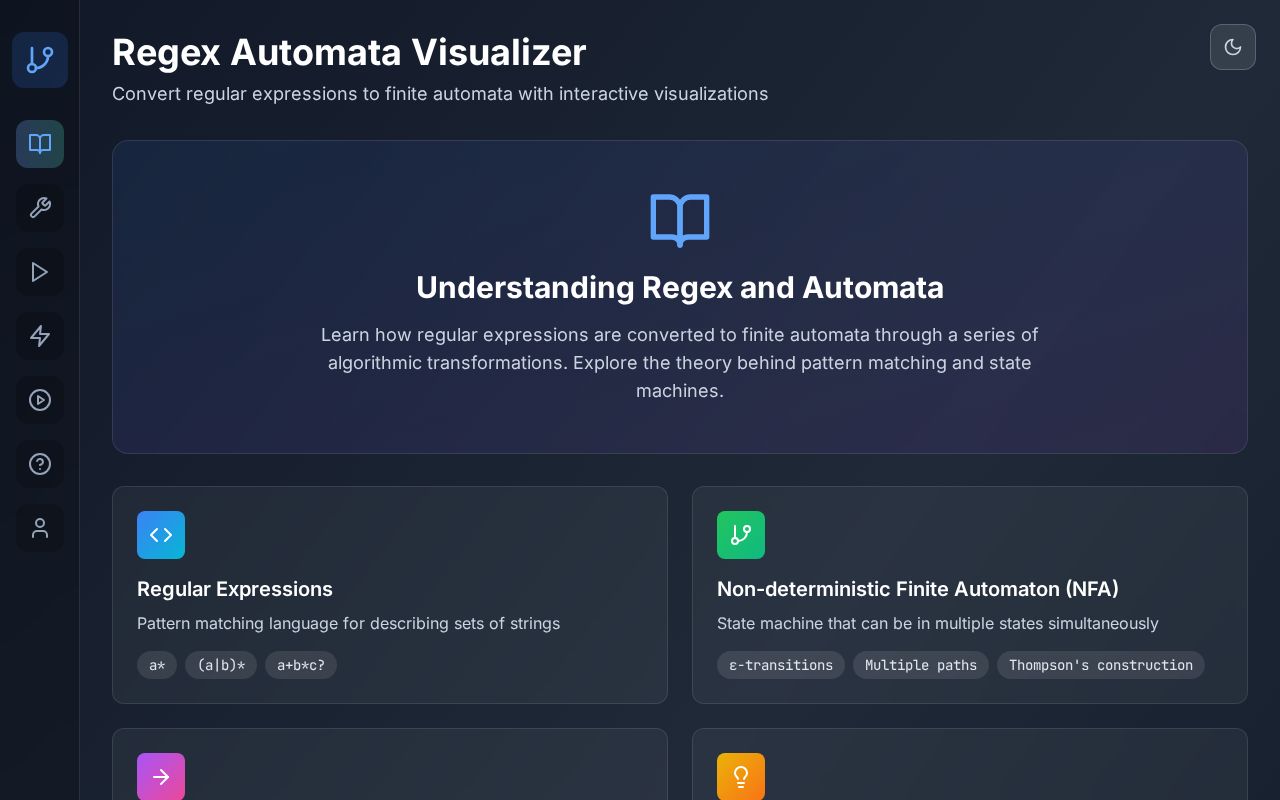Select the a* example chip
This screenshot has width=1280, height=800.
[x=157, y=665]
